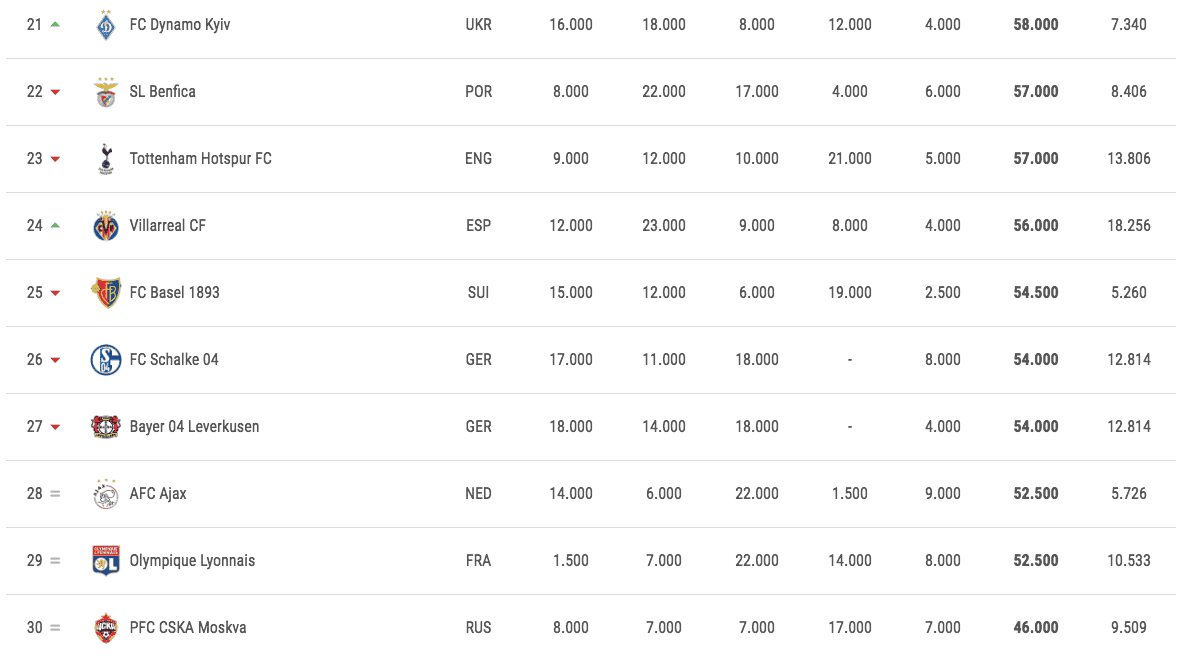
Task: Click the green up arrow at rank 21
Action: [55, 24]
